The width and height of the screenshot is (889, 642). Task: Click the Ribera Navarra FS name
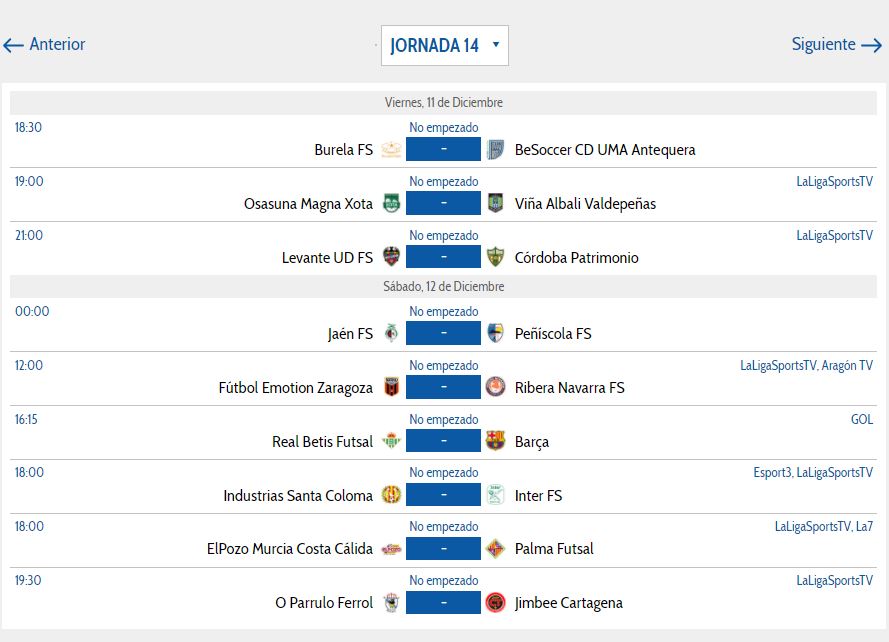569,388
